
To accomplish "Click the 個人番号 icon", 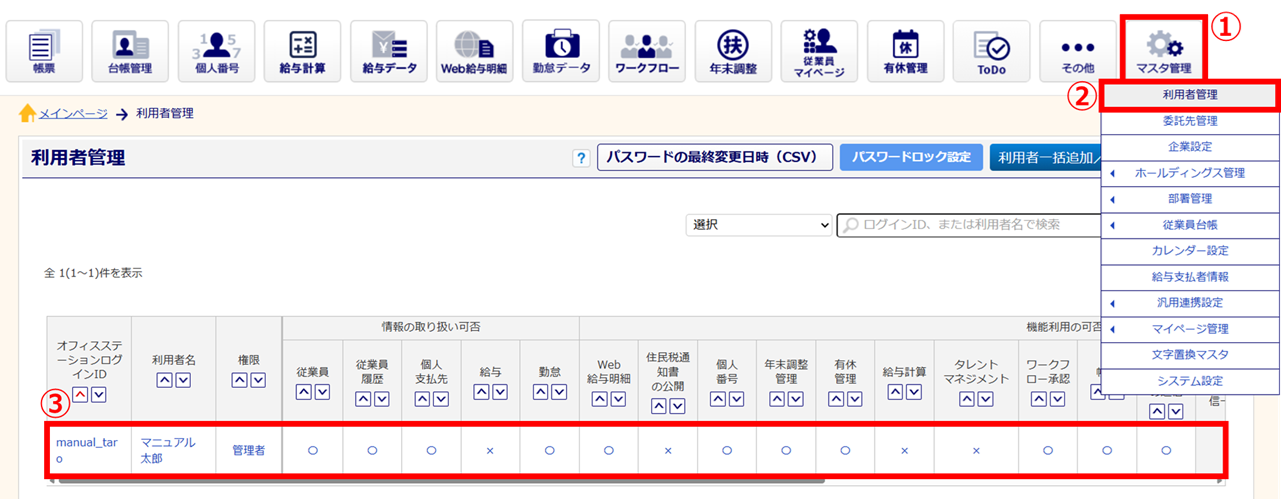I will 215,50.
